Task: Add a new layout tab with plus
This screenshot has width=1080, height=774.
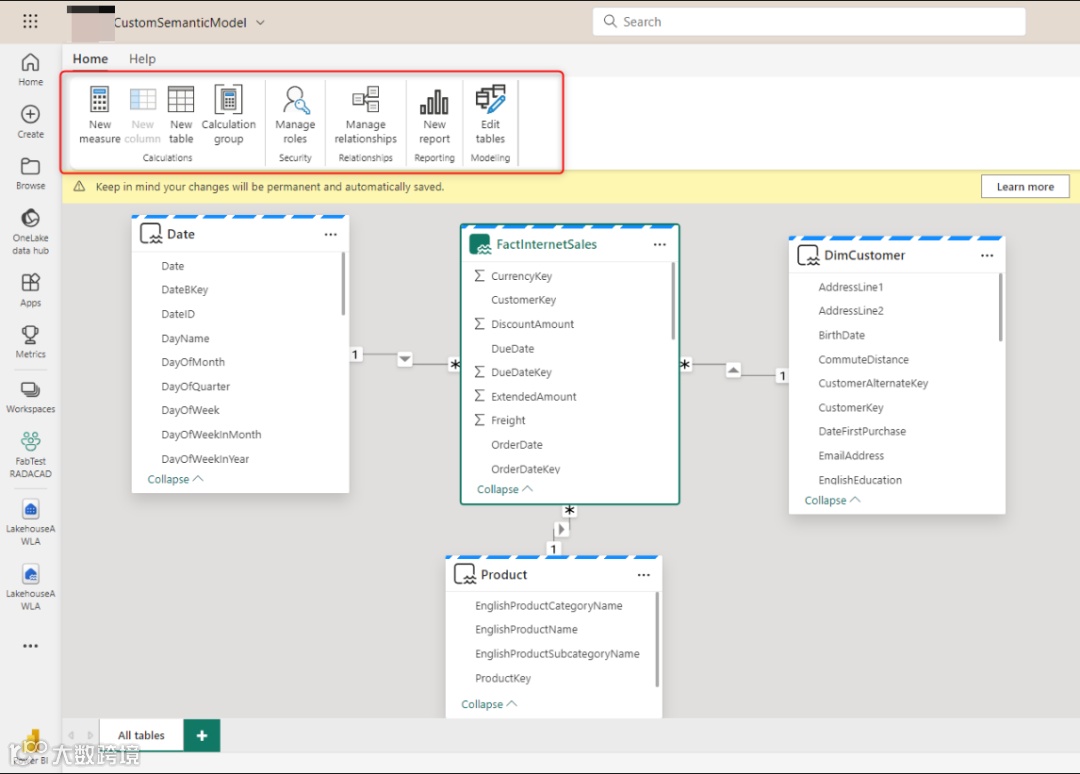Action: pyautogui.click(x=202, y=735)
